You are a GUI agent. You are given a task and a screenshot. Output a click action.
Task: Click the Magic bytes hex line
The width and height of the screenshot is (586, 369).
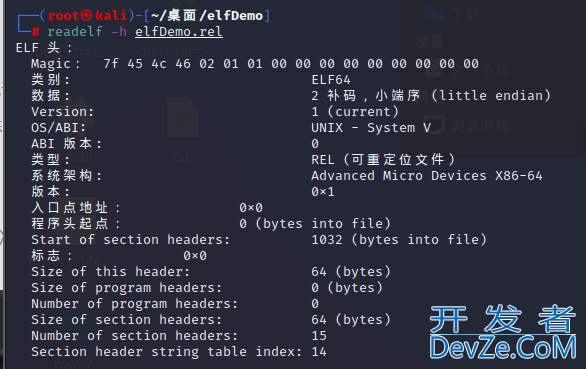(291, 64)
